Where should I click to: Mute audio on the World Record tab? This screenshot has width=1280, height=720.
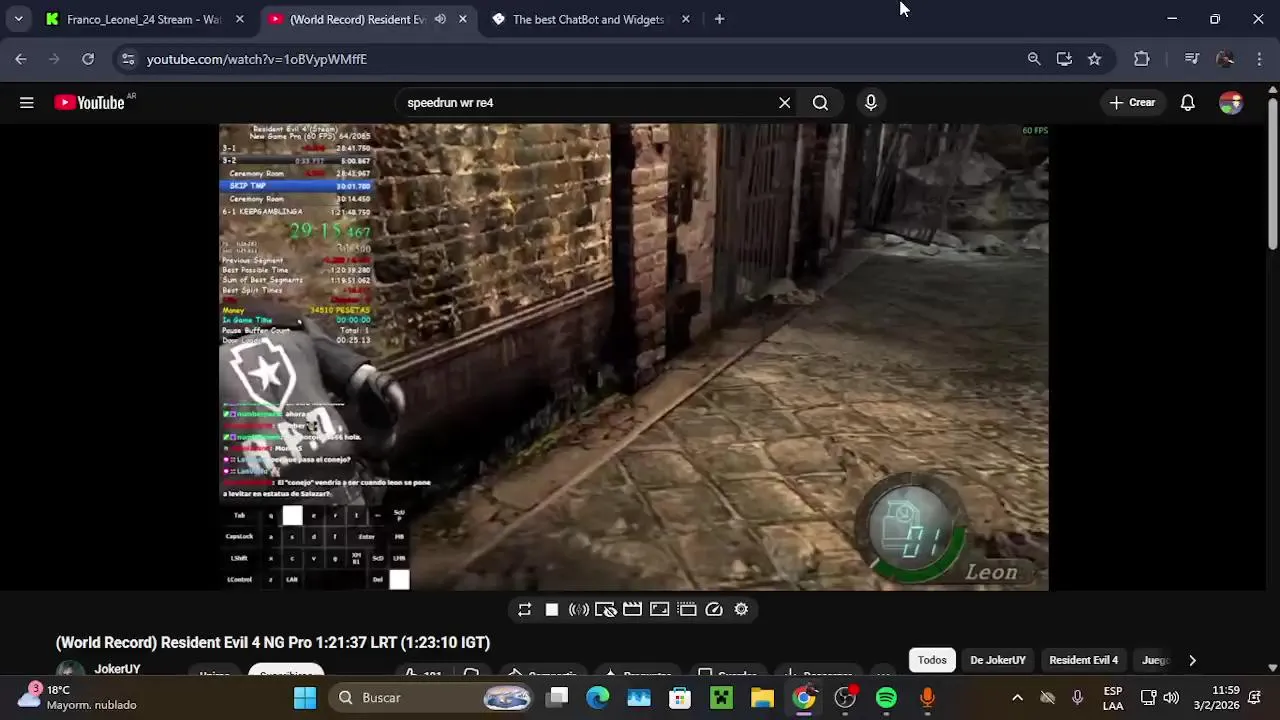[x=440, y=19]
